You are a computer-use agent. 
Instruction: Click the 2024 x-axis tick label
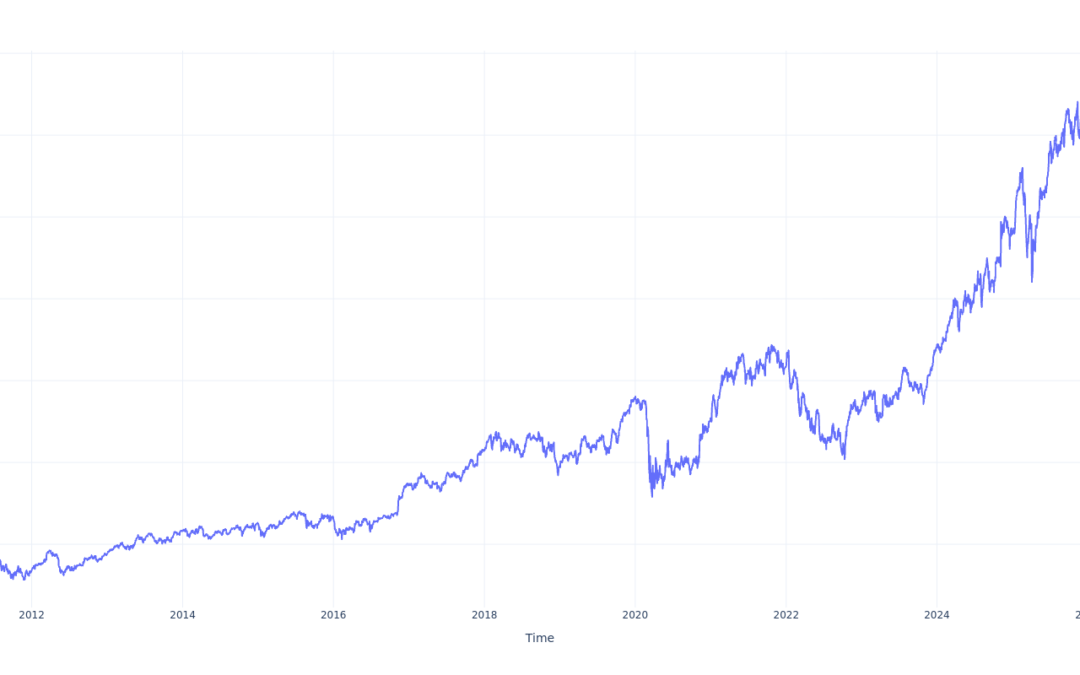point(937,615)
